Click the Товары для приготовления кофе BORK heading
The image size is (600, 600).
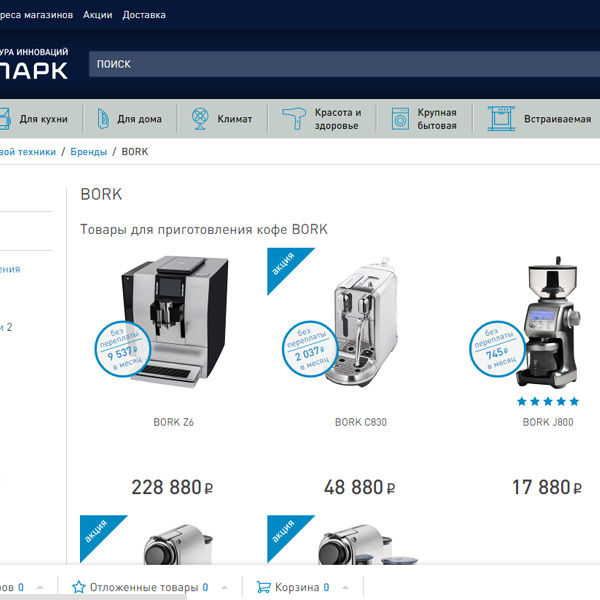204,229
